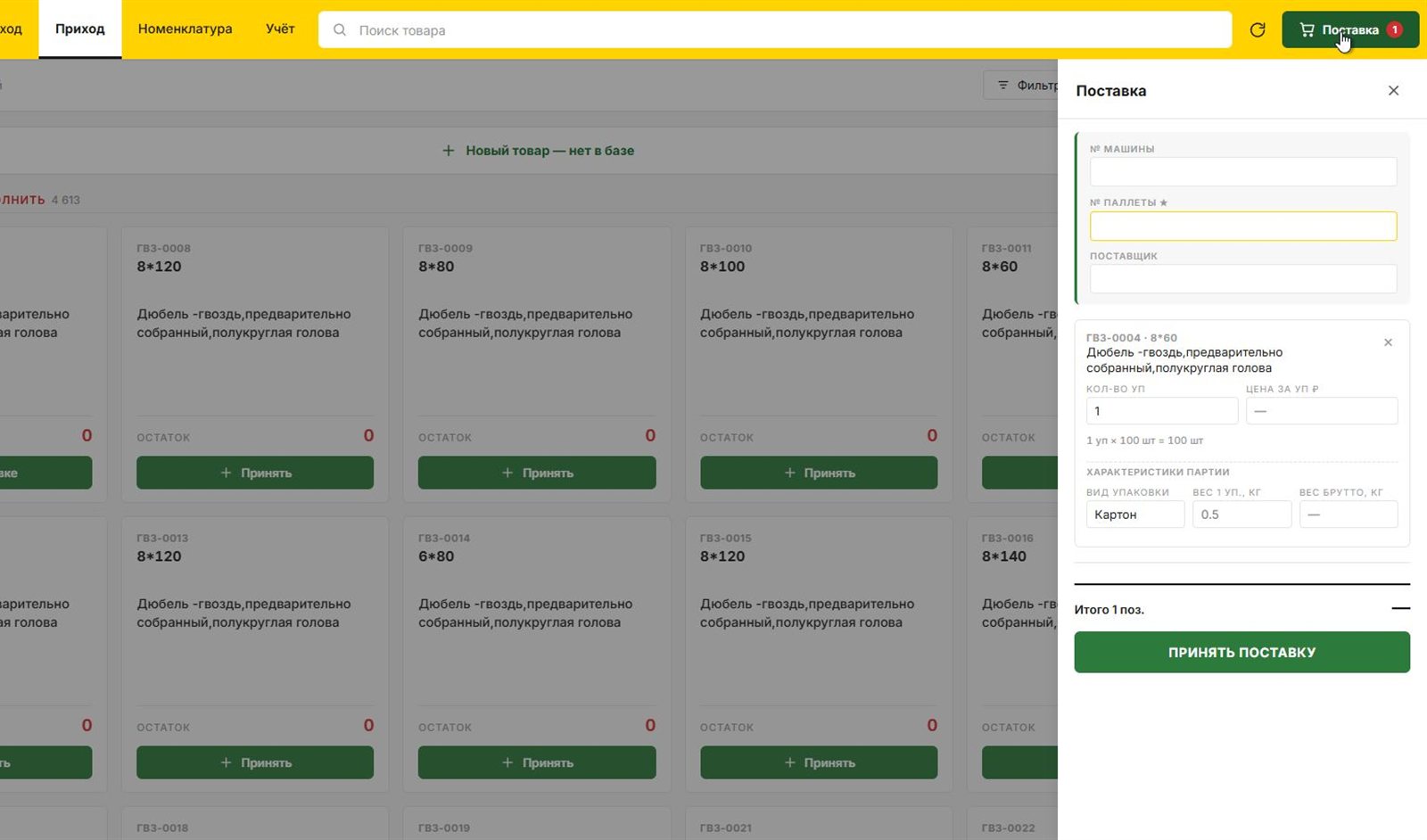Open the Поставка cart button
The height and width of the screenshot is (840, 1427).
[1350, 29]
